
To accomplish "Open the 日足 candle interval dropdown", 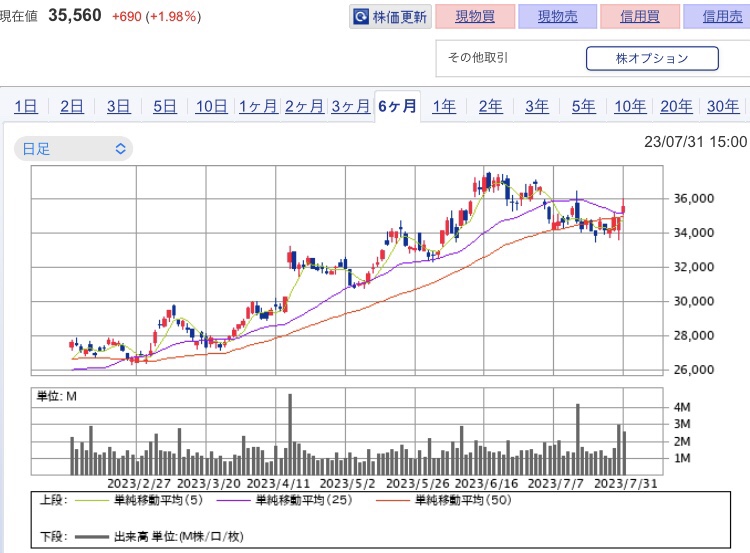I will pos(73,149).
